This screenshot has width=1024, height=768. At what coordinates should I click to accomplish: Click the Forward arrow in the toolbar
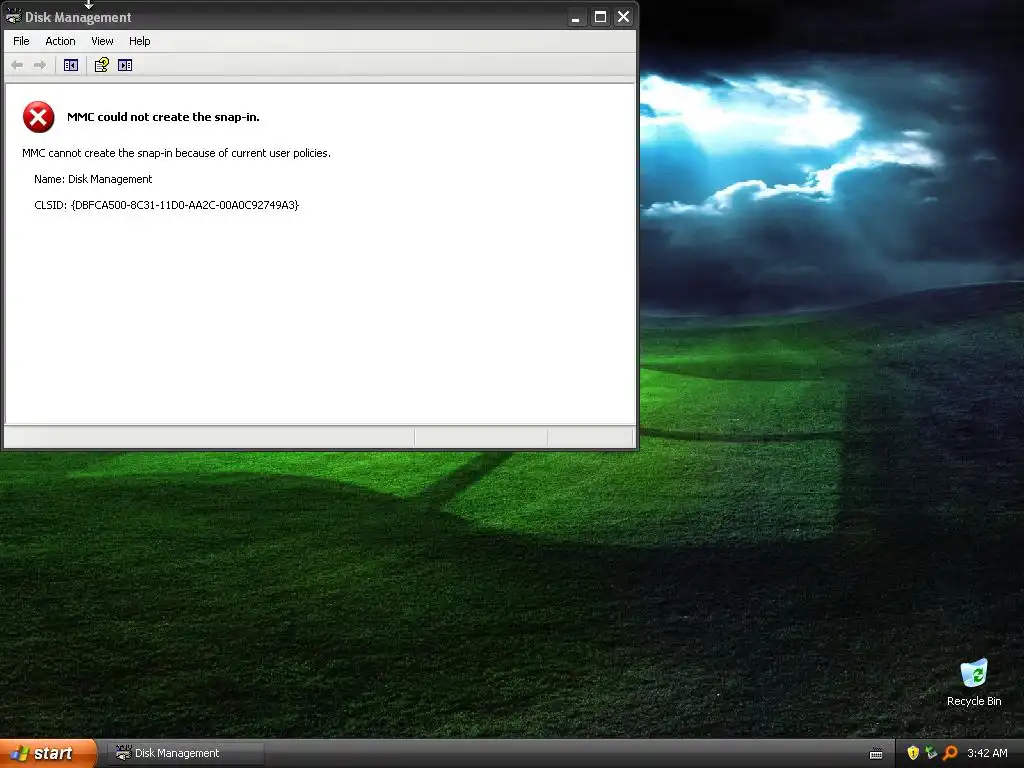click(40, 65)
